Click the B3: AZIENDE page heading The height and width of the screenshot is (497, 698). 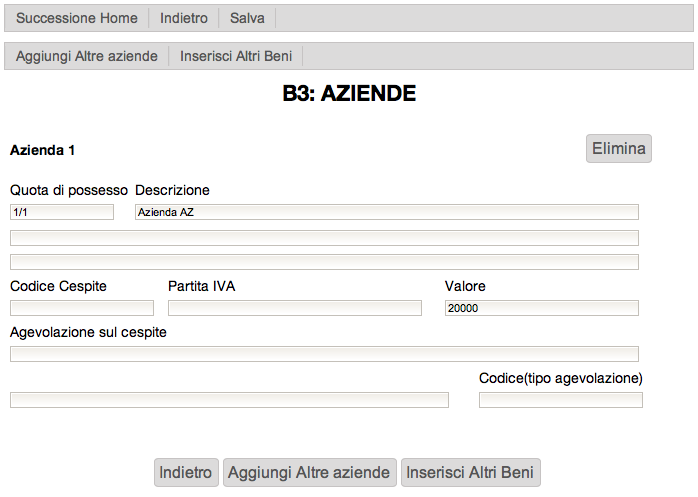[x=349, y=94]
